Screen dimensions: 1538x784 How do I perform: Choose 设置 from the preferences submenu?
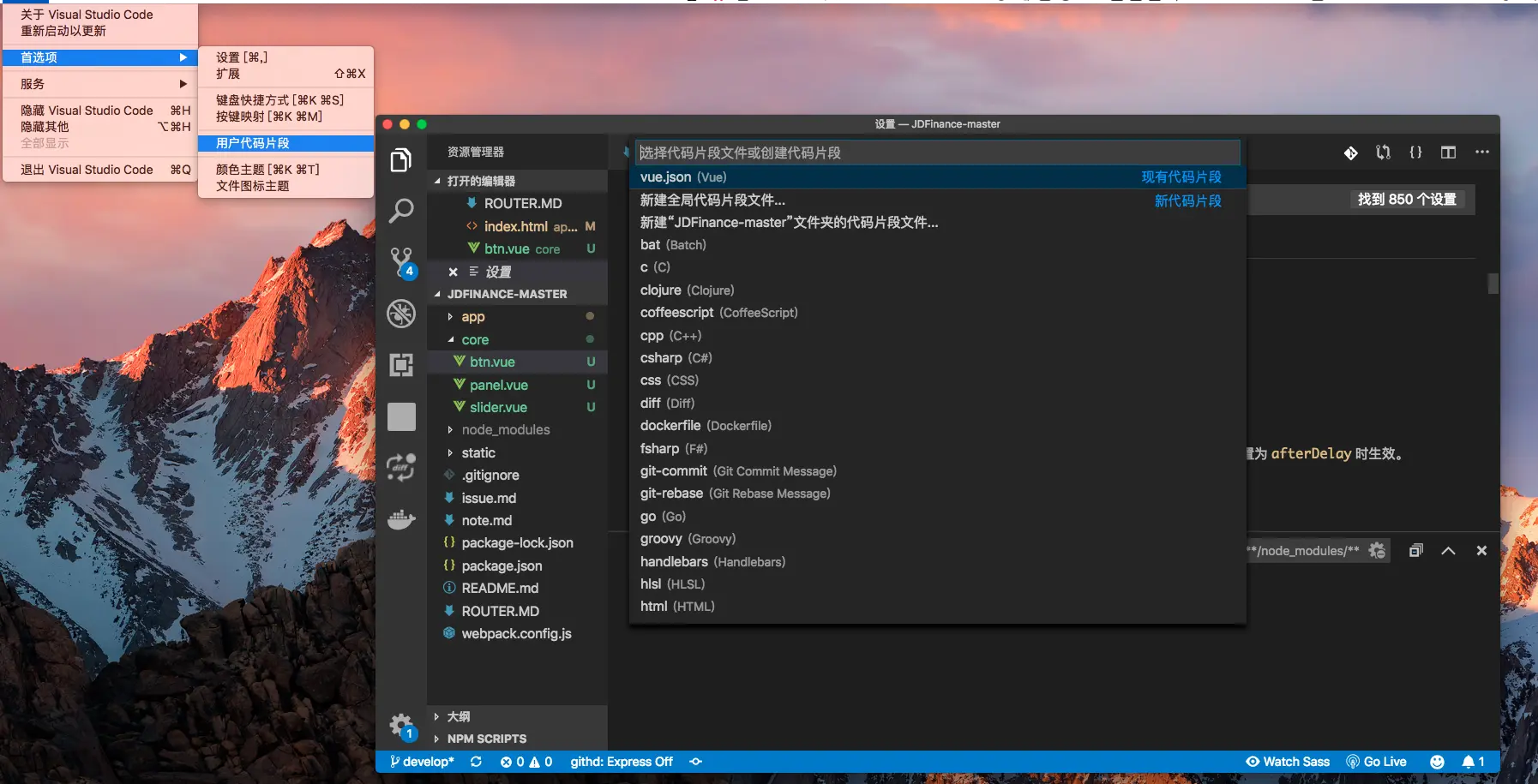[285, 57]
